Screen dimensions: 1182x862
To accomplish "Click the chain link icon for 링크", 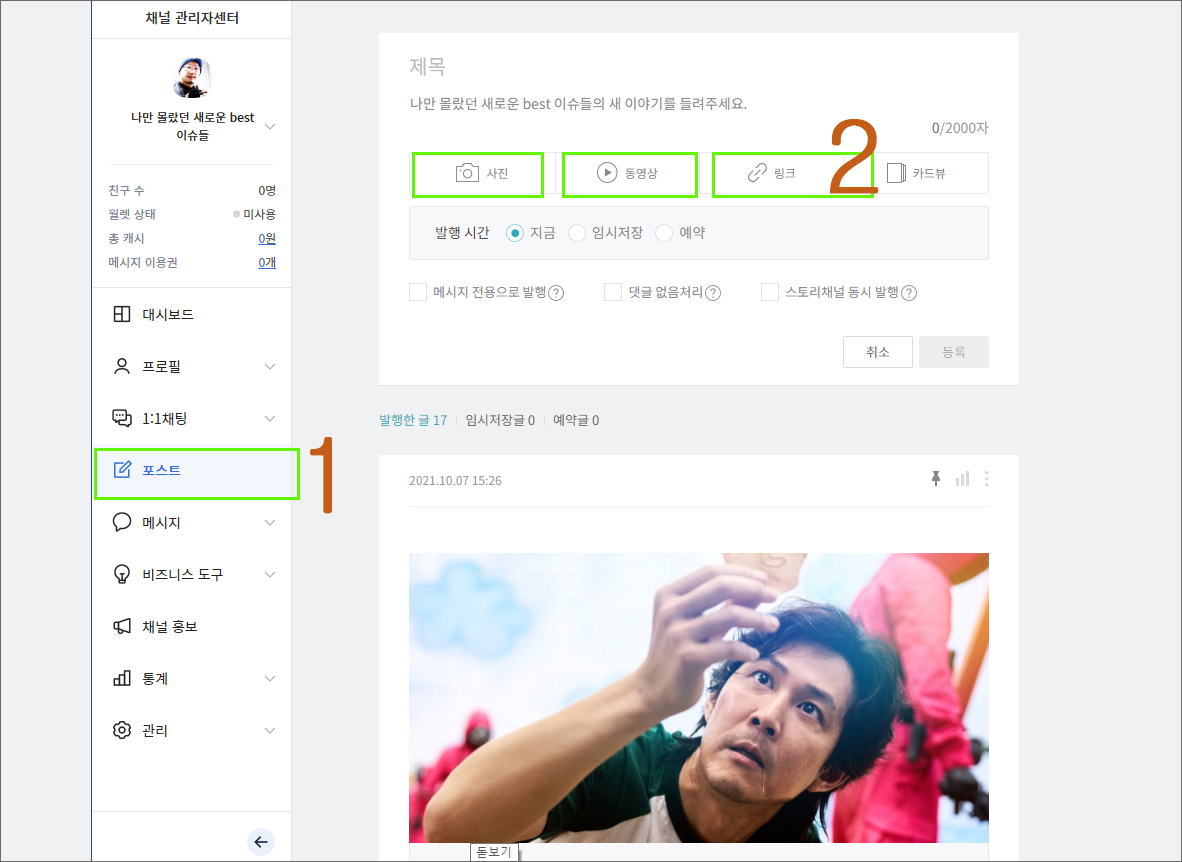I will pyautogui.click(x=757, y=173).
